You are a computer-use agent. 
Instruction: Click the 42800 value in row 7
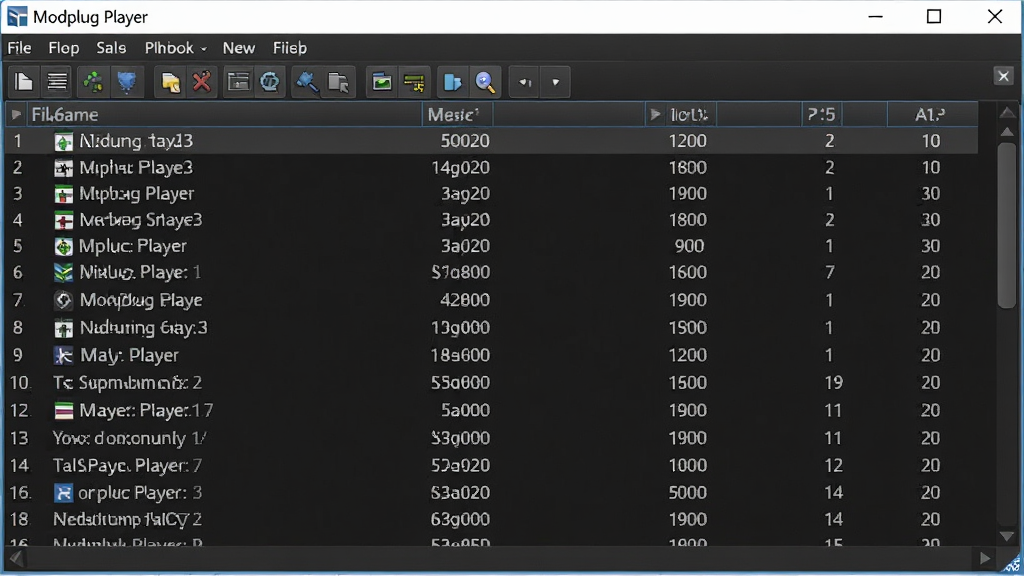pyautogui.click(x=465, y=300)
